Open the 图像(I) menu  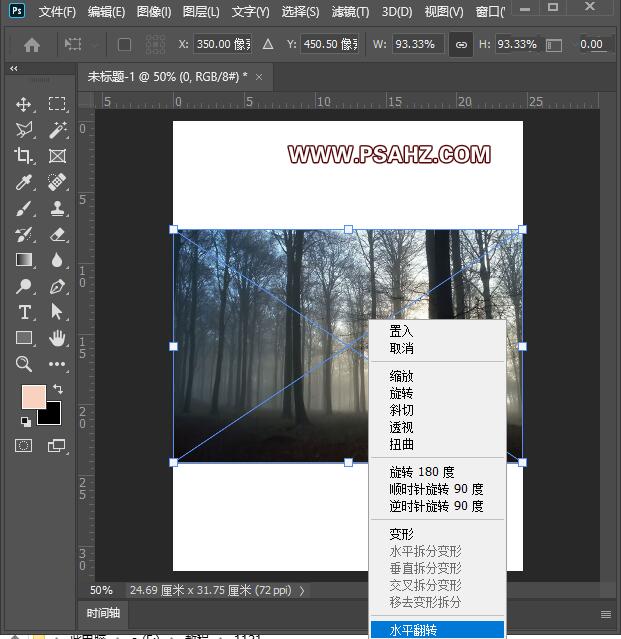[154, 11]
